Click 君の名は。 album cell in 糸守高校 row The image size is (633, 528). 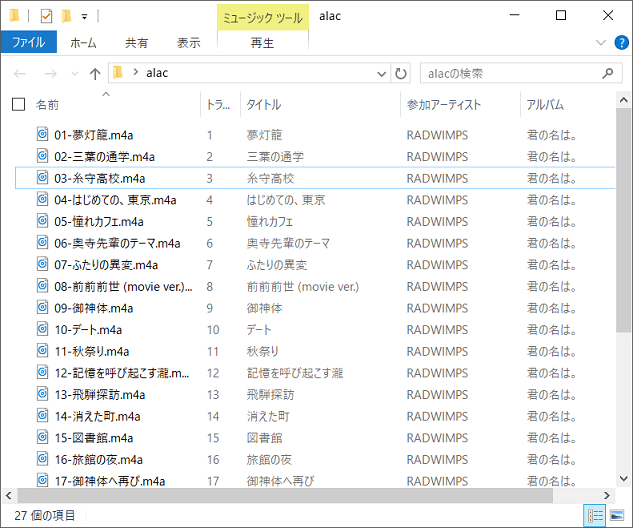coord(551,178)
